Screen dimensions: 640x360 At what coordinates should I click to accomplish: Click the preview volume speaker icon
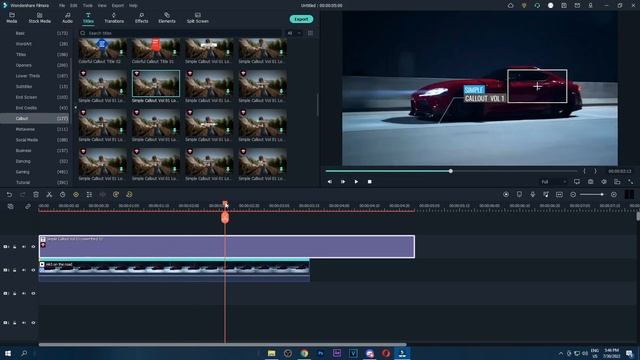604,182
